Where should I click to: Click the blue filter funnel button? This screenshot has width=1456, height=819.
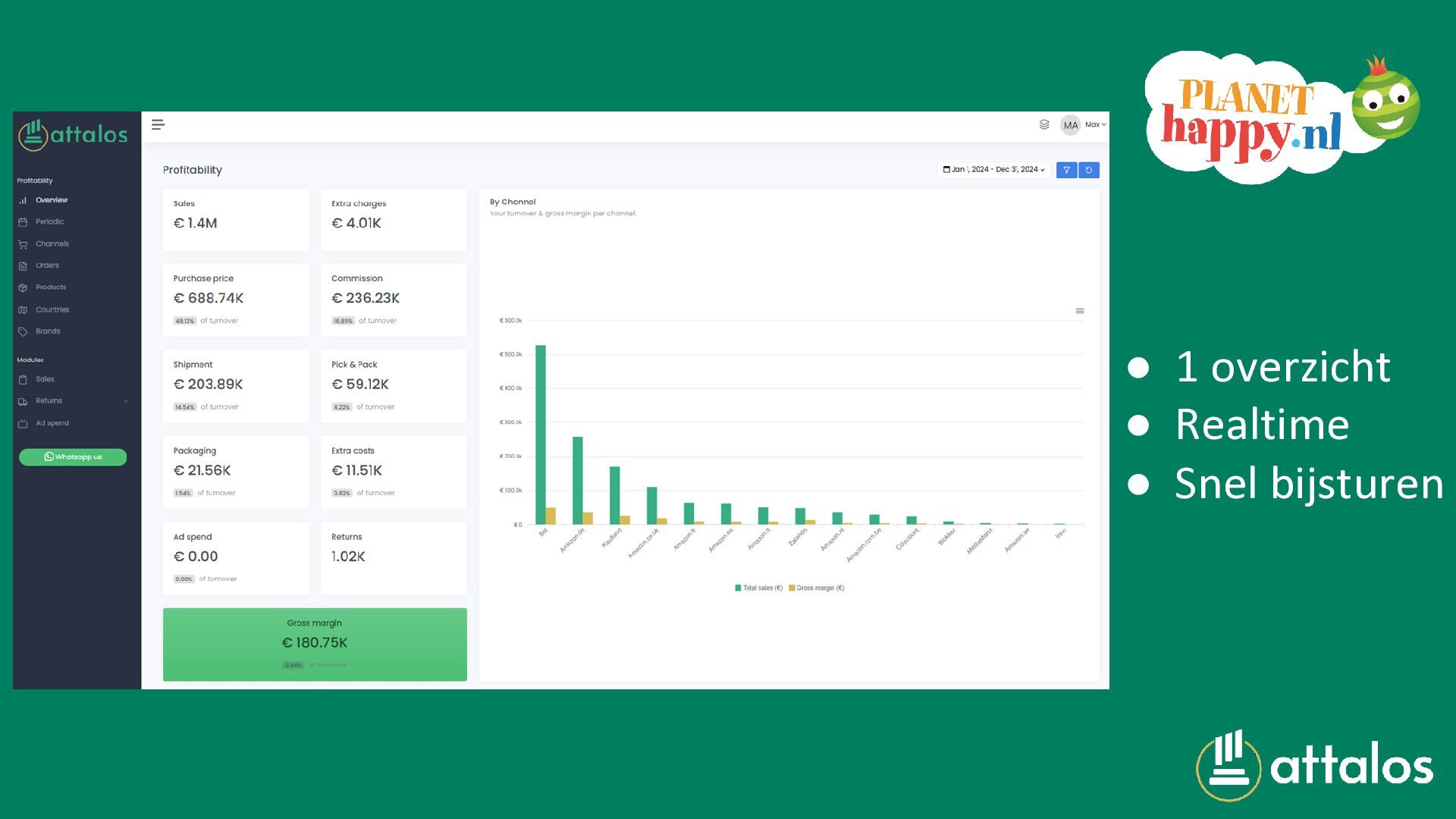[1066, 170]
